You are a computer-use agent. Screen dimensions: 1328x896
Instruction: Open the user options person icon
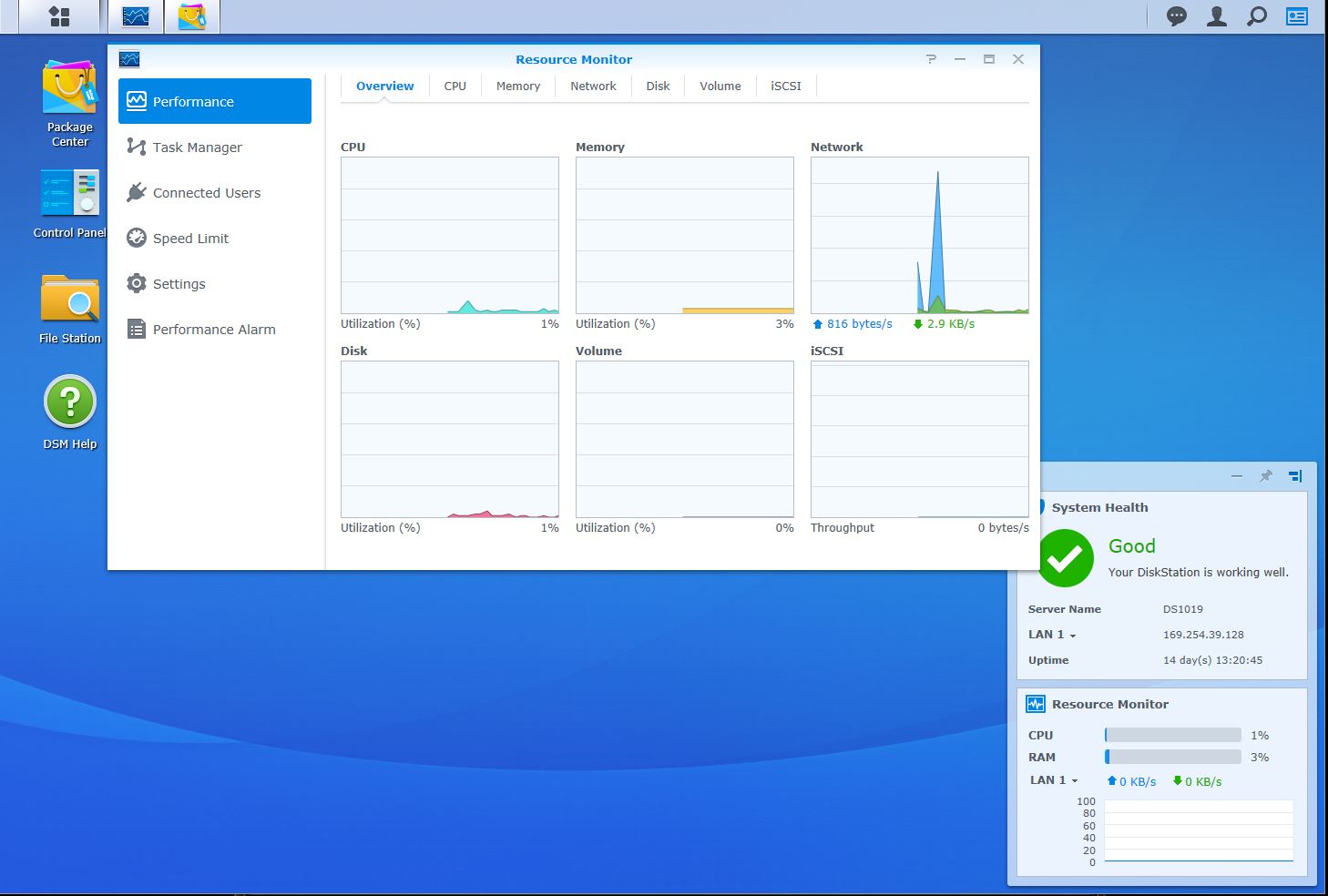tap(1217, 16)
